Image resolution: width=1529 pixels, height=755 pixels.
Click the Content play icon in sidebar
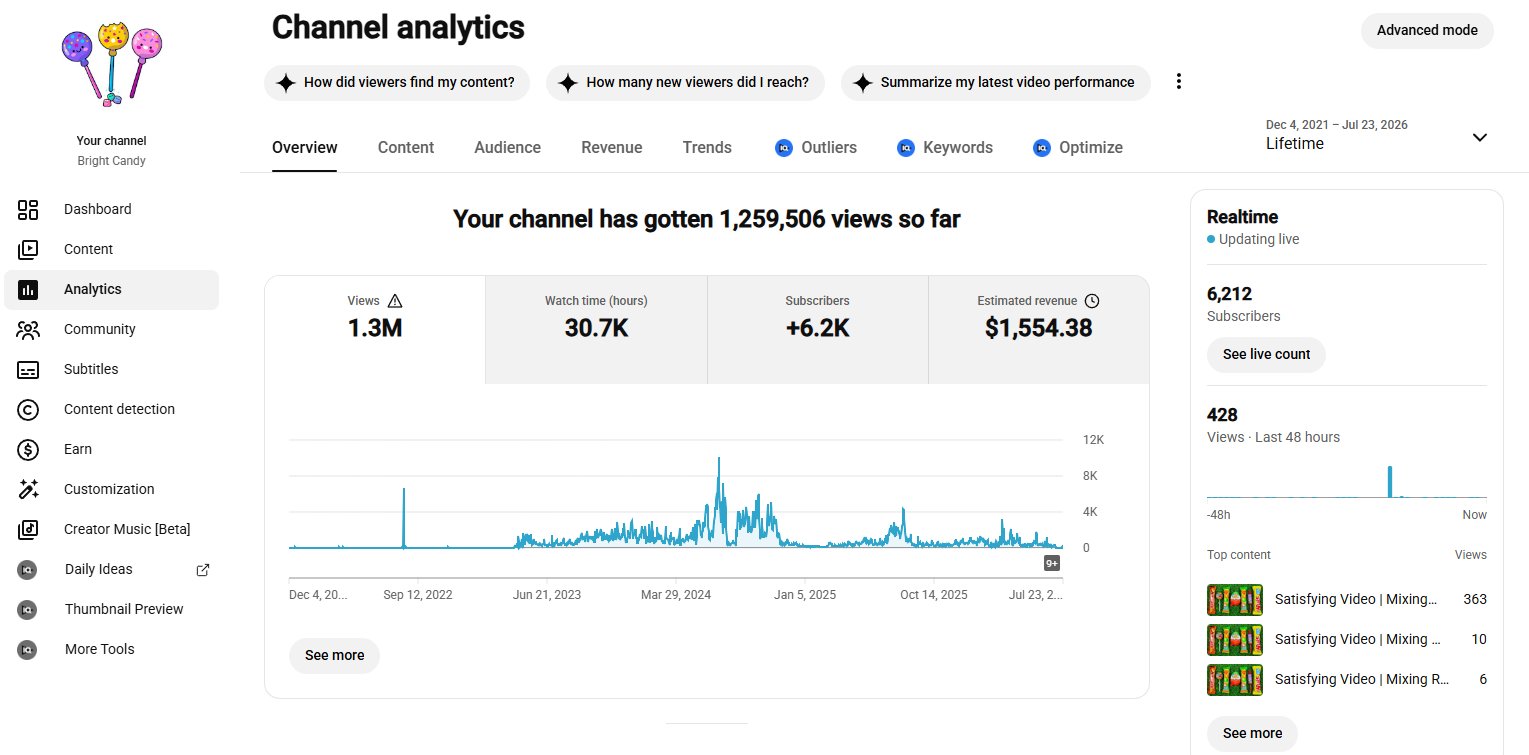pyautogui.click(x=28, y=249)
